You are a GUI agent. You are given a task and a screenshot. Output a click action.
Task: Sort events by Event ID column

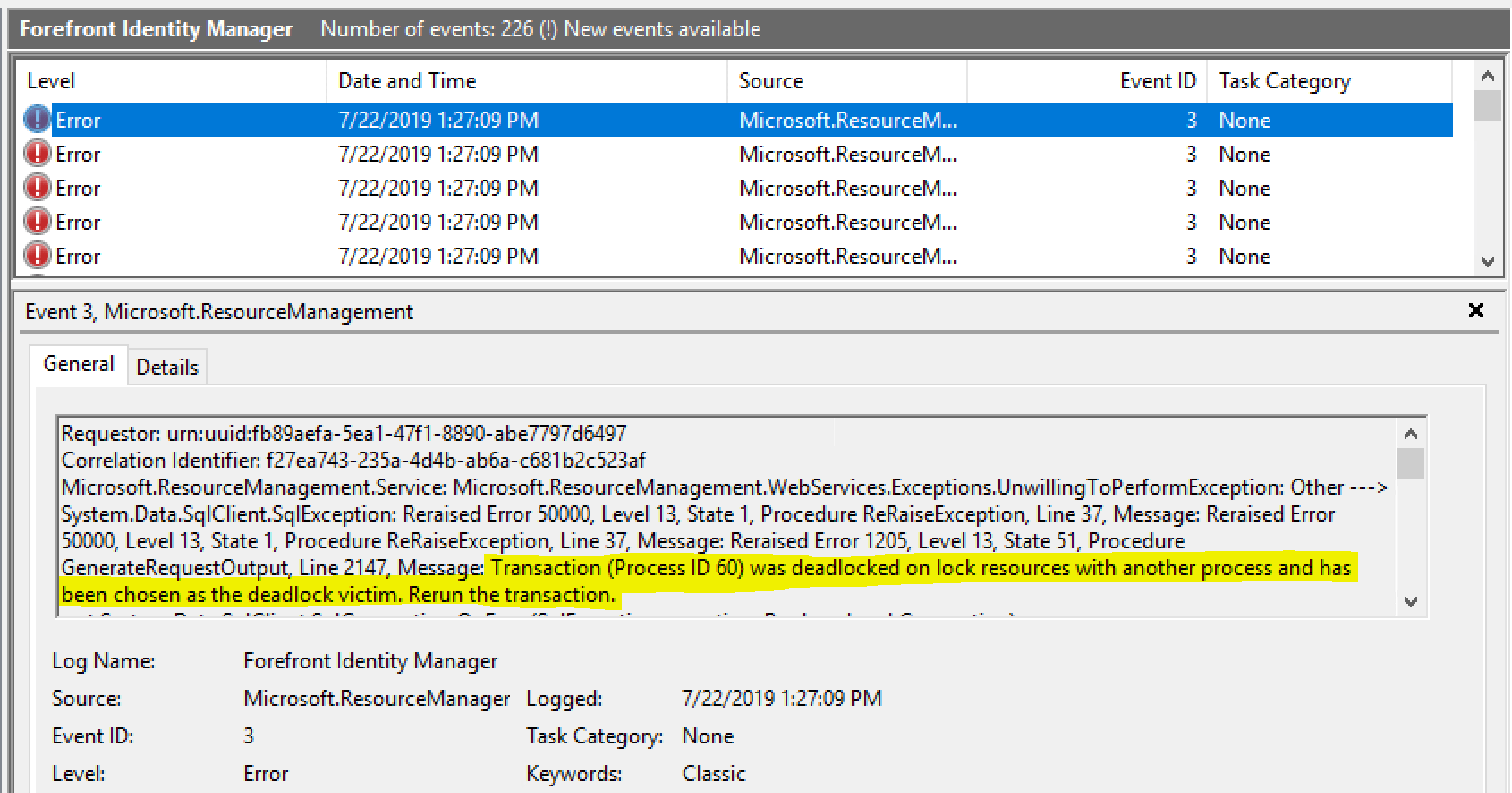coord(1157,81)
